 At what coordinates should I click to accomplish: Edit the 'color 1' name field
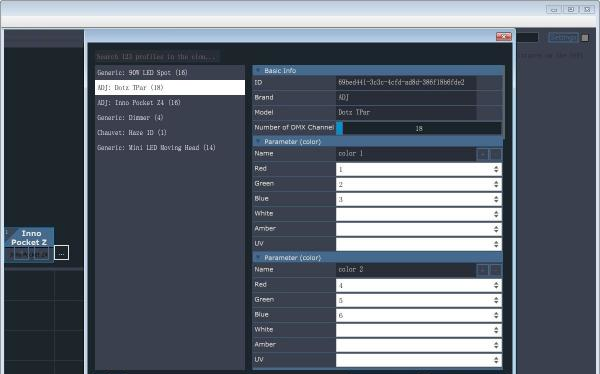[406, 154]
